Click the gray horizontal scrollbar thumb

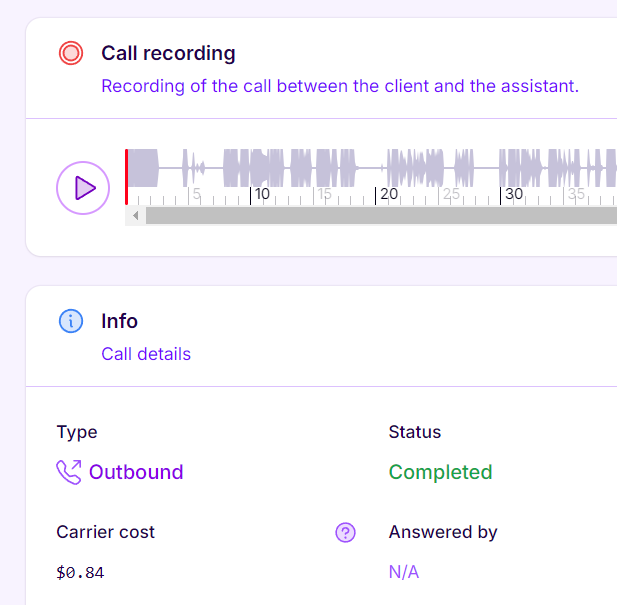381,216
